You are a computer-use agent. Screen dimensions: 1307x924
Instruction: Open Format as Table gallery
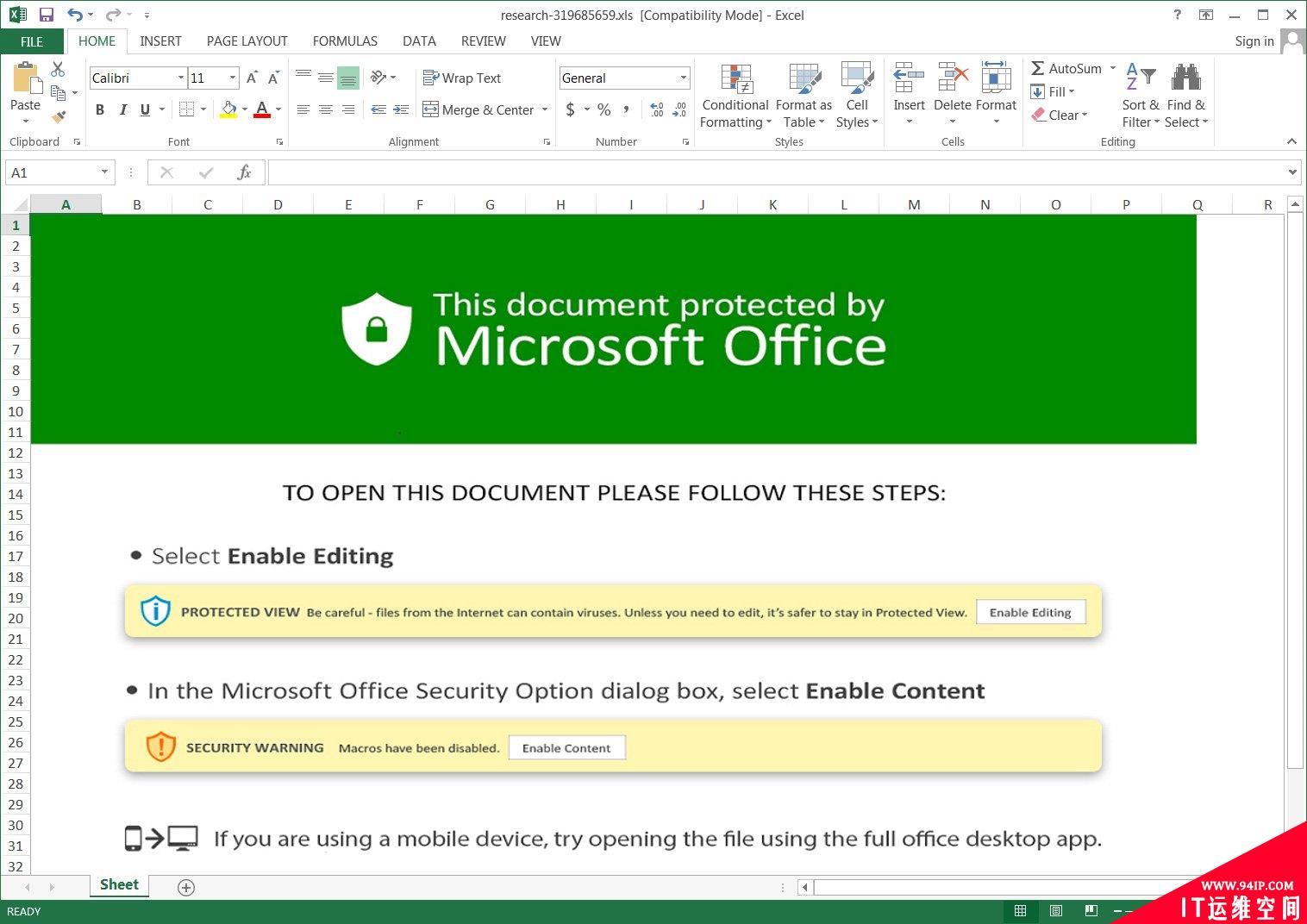pos(804,96)
